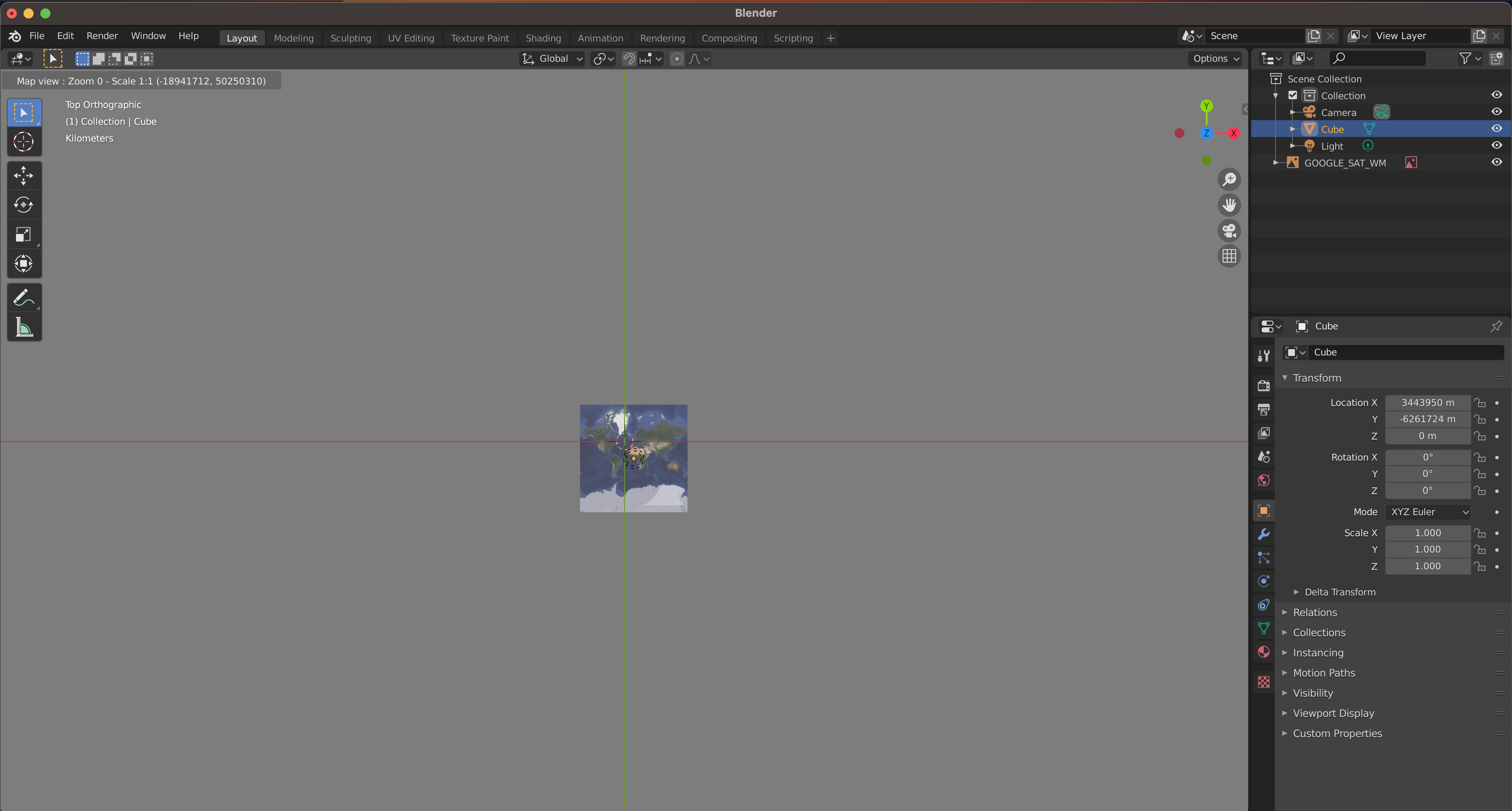Viewport: 1512px width, 811px height.
Task: Open the Modifier properties wrench tab
Action: point(1264,534)
